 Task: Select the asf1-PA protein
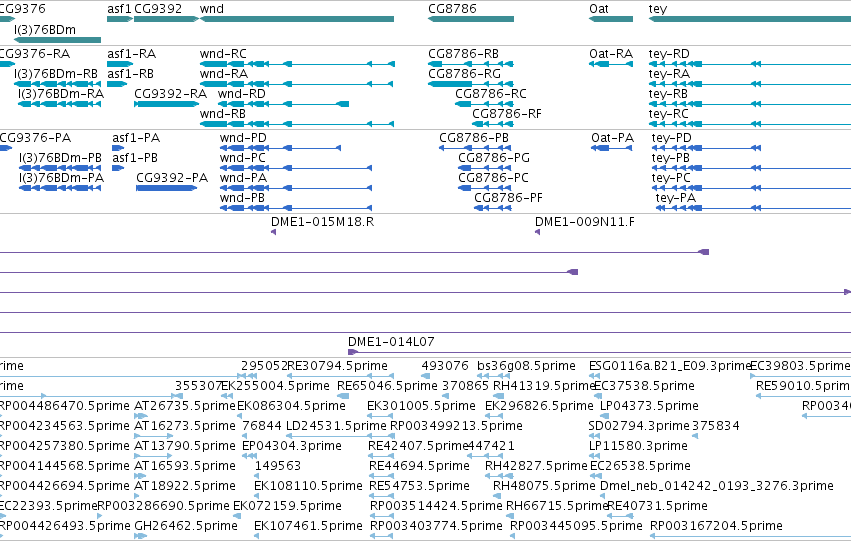point(118,148)
